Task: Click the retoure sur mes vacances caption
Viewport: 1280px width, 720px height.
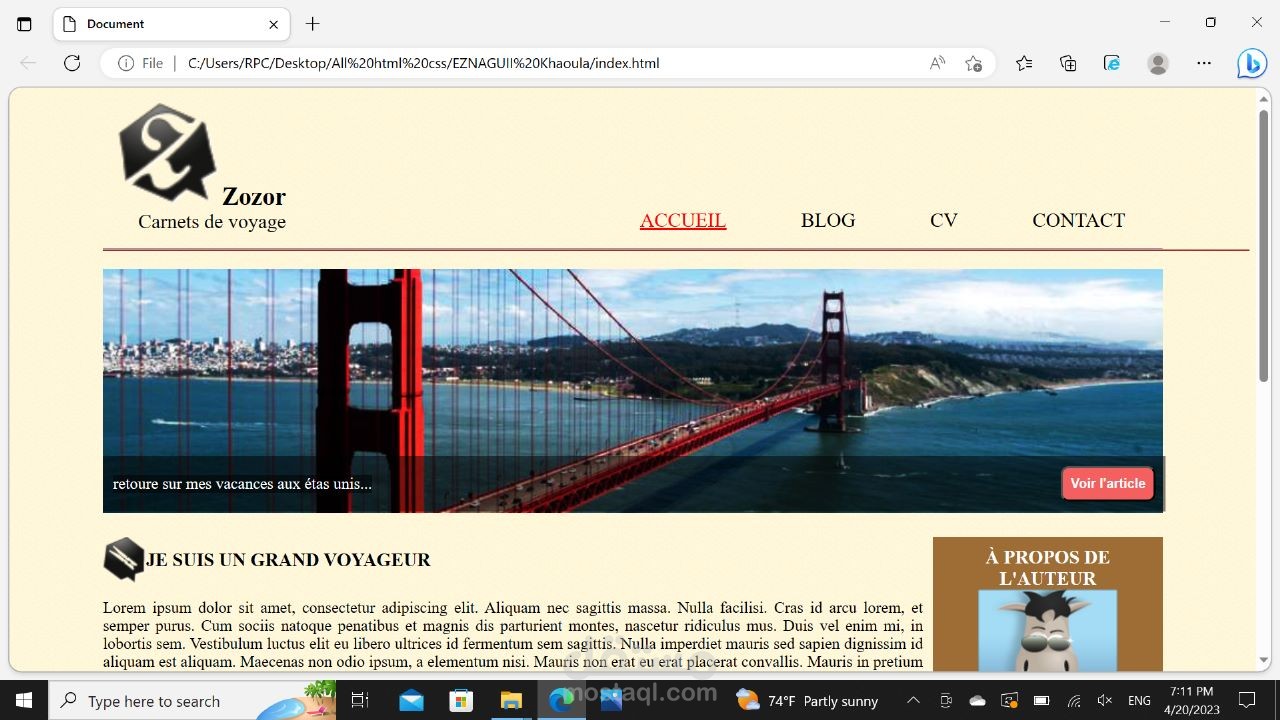Action: [x=242, y=484]
